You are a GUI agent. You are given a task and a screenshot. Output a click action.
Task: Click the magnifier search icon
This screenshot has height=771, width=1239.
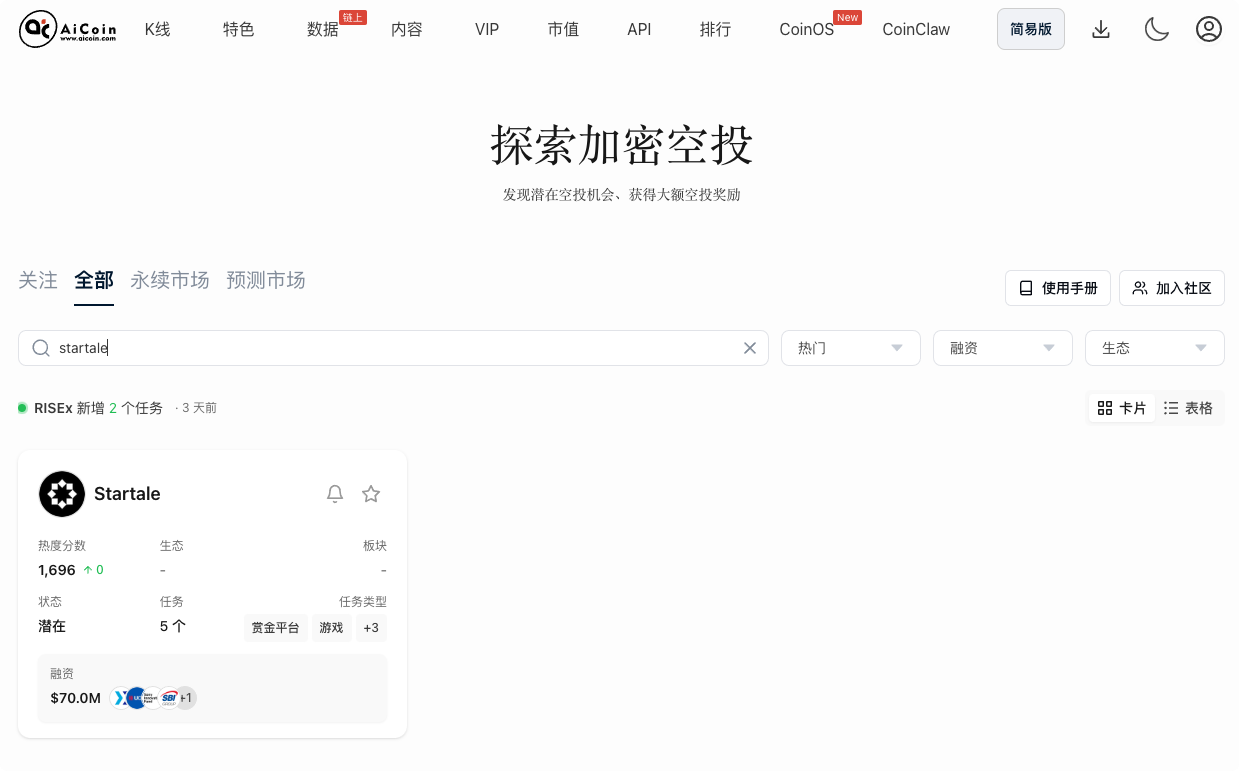(x=41, y=348)
